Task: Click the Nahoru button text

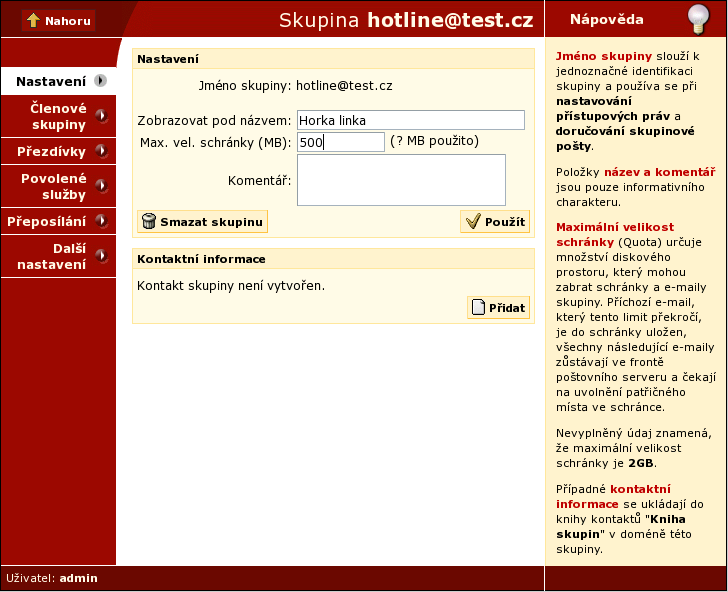Action: tap(68, 21)
